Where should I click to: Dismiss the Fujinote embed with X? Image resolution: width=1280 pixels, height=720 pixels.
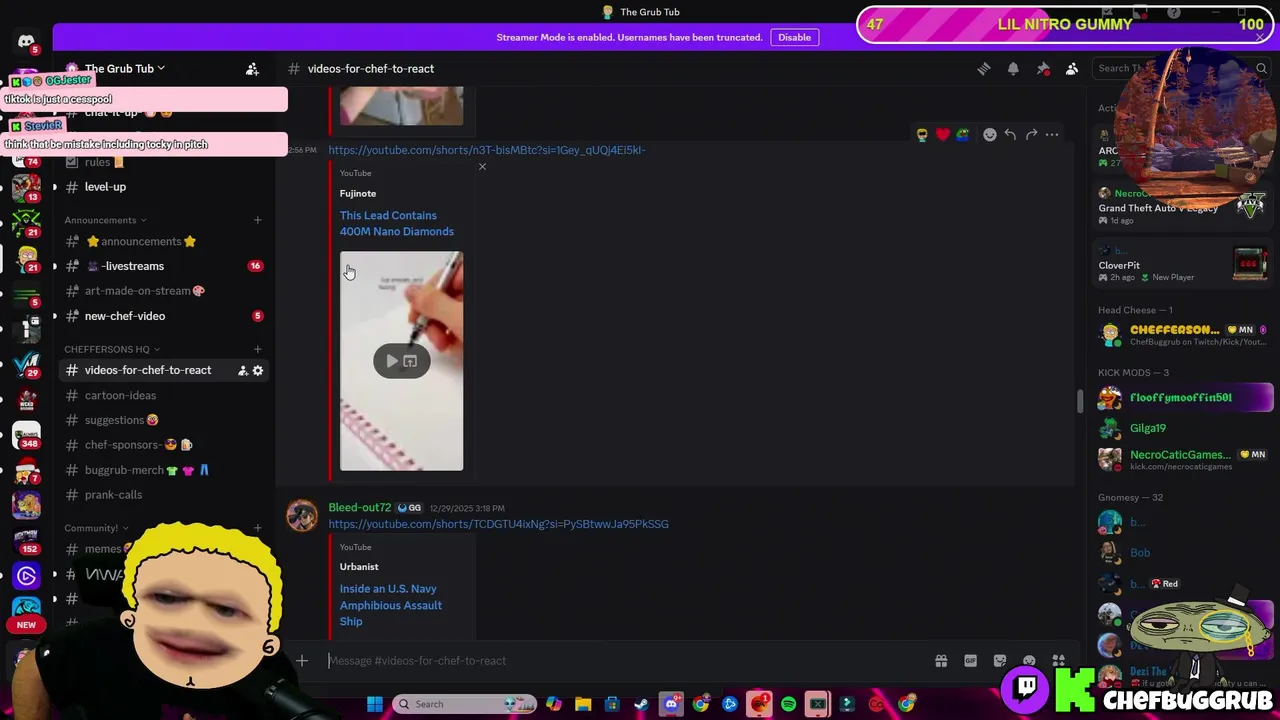[x=482, y=167]
